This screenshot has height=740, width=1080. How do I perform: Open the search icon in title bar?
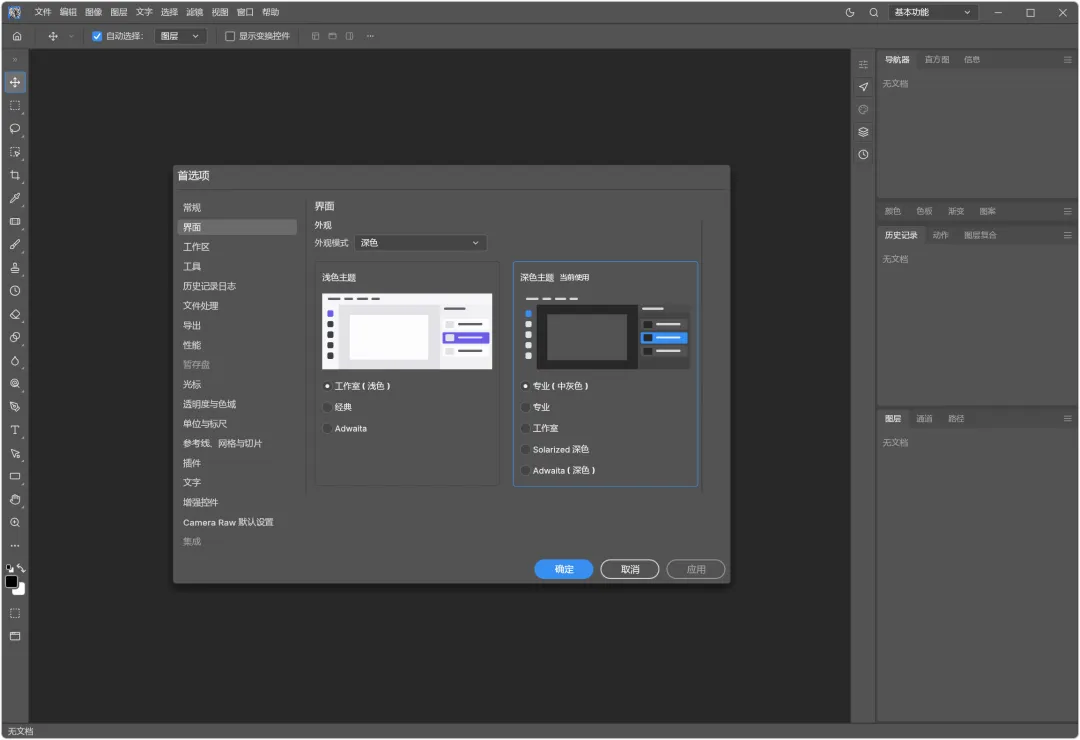coord(873,12)
